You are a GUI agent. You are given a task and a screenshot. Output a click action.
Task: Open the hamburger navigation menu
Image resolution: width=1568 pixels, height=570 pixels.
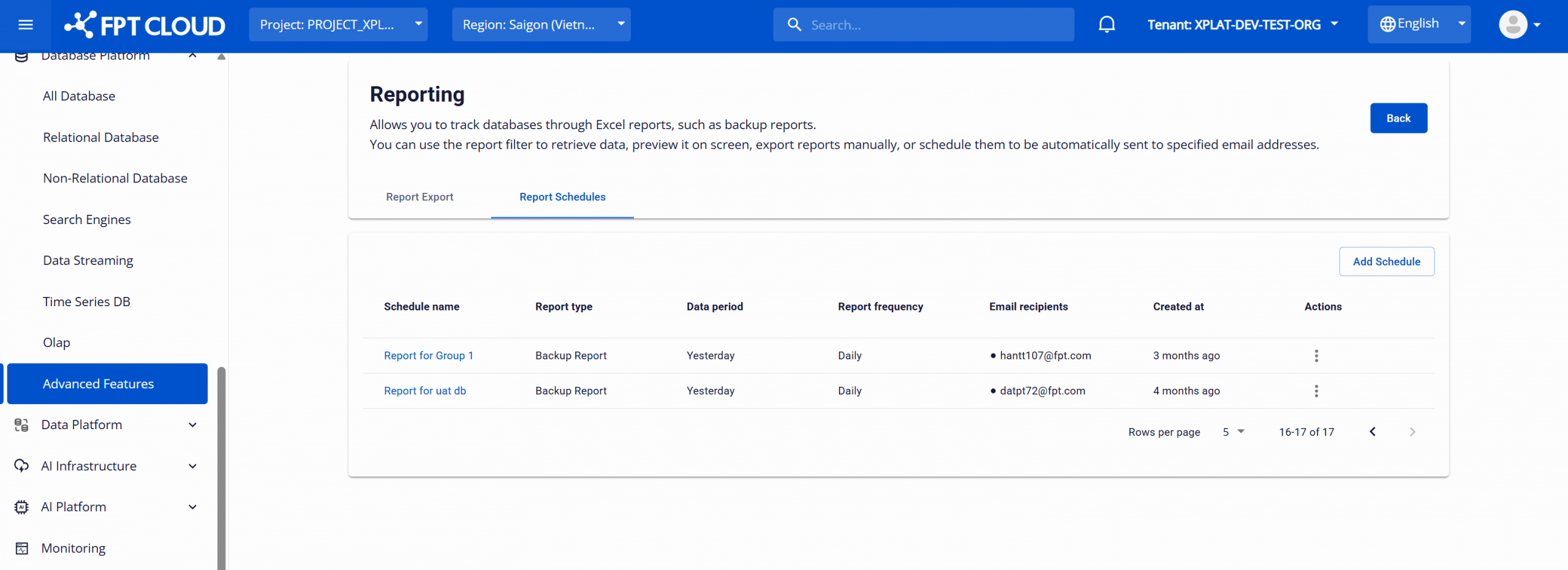coord(25,24)
